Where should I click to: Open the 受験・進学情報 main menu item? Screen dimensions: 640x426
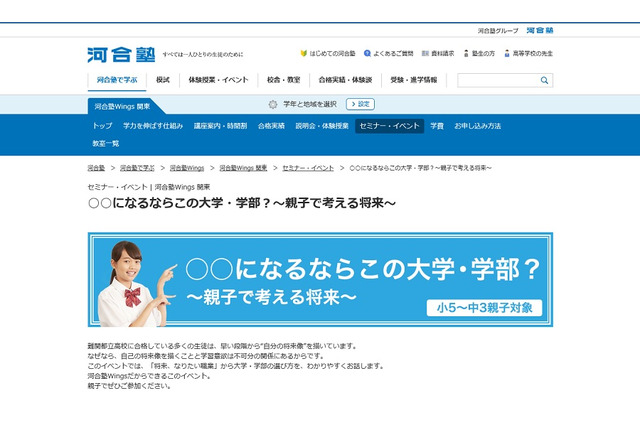[414, 80]
